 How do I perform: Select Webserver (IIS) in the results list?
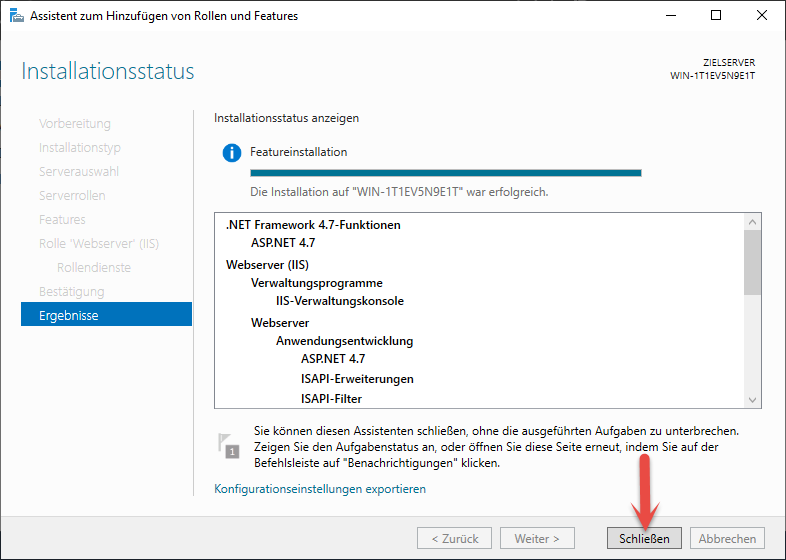[x=267, y=265]
